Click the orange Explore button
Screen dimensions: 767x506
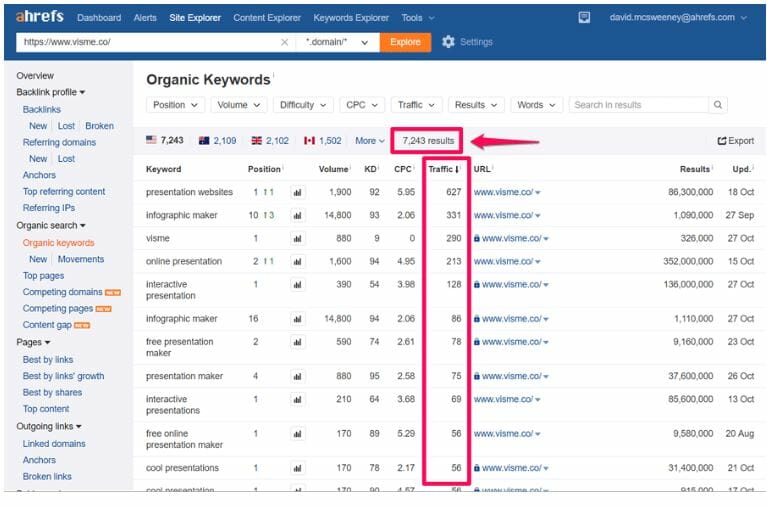pyautogui.click(x=405, y=43)
